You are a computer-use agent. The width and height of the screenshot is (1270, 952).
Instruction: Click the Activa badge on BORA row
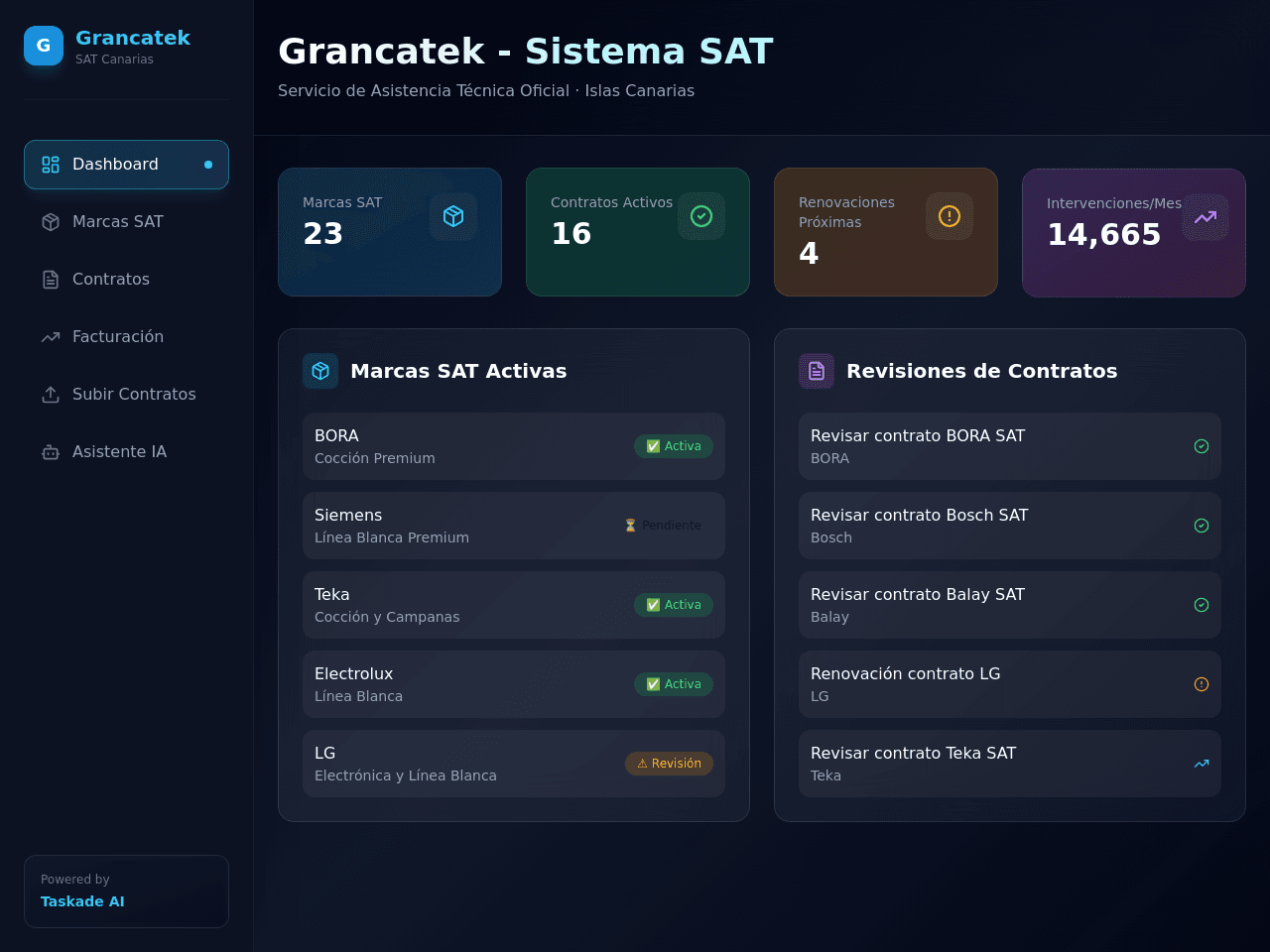point(674,446)
